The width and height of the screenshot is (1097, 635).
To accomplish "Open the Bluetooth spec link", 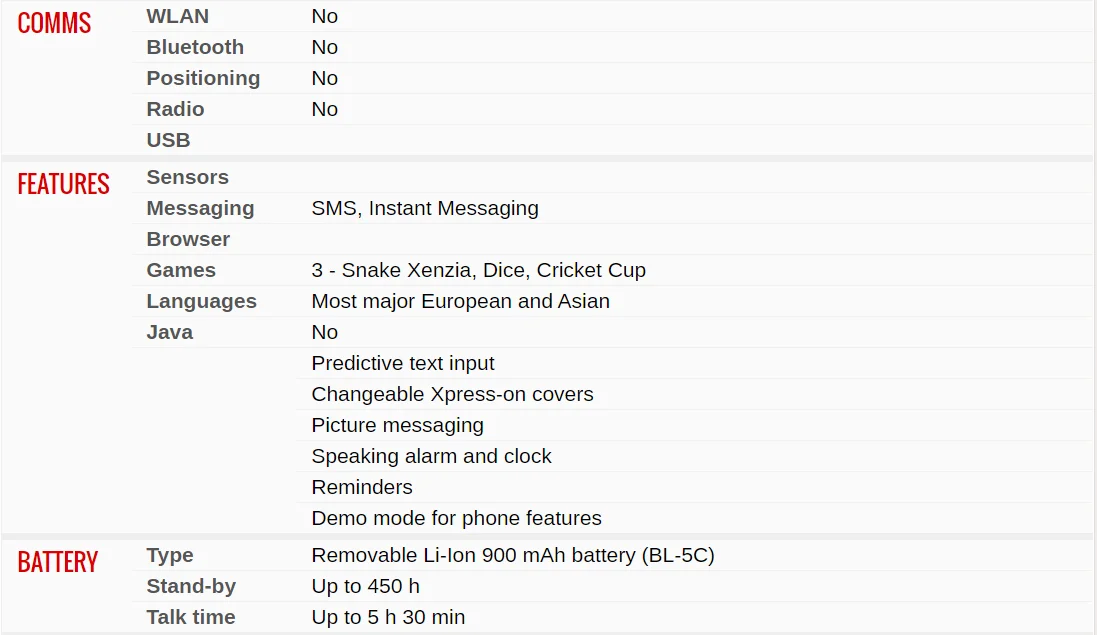I will pyautogui.click(x=195, y=47).
